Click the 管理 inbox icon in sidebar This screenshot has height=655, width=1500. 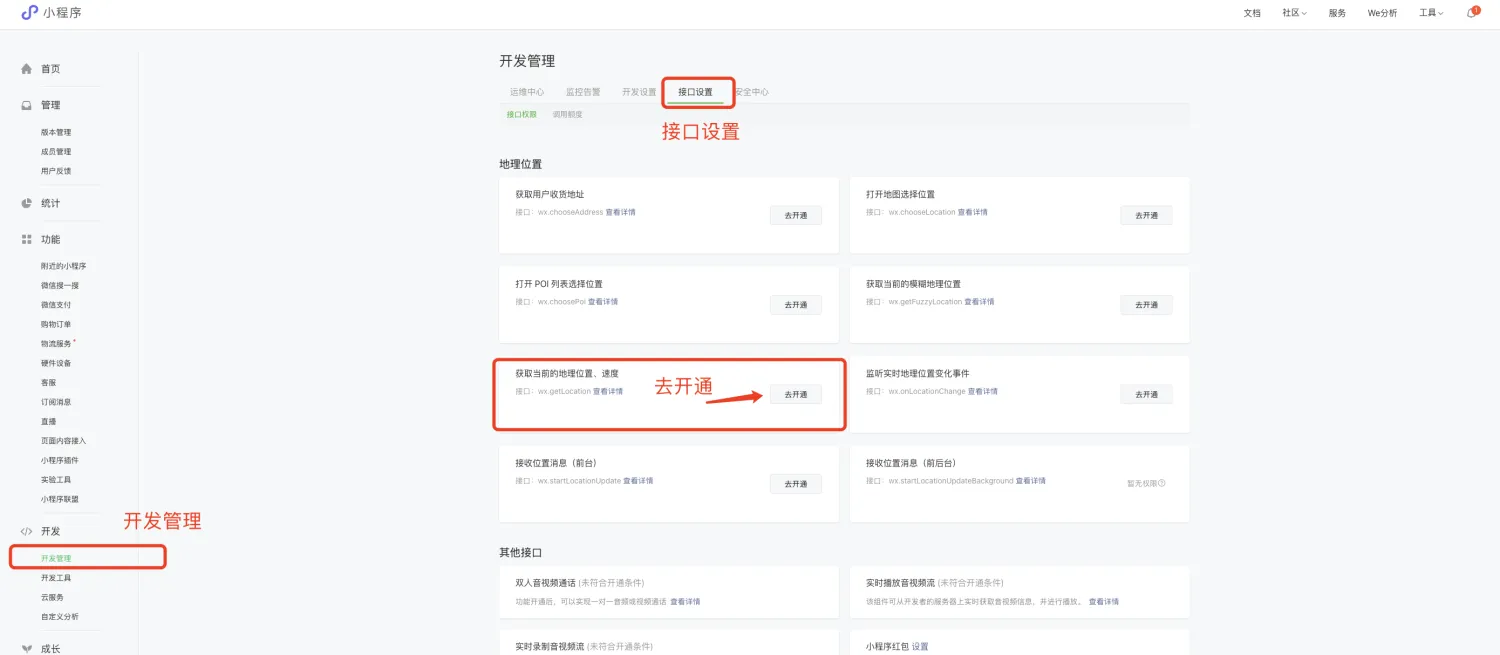(27, 105)
